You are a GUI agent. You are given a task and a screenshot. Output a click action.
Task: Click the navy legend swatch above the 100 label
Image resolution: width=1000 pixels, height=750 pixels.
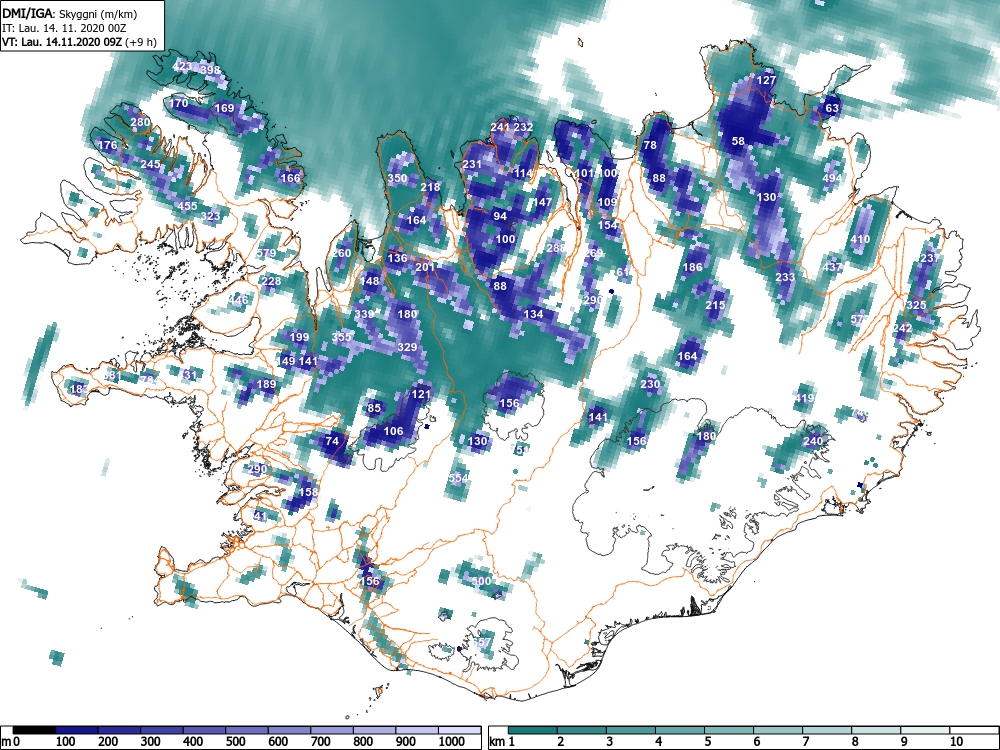[x=77, y=730]
